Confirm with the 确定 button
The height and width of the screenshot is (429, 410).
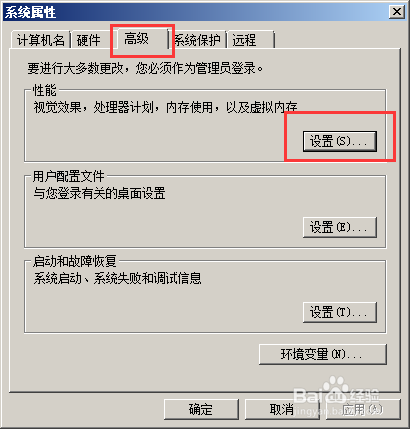click(201, 409)
